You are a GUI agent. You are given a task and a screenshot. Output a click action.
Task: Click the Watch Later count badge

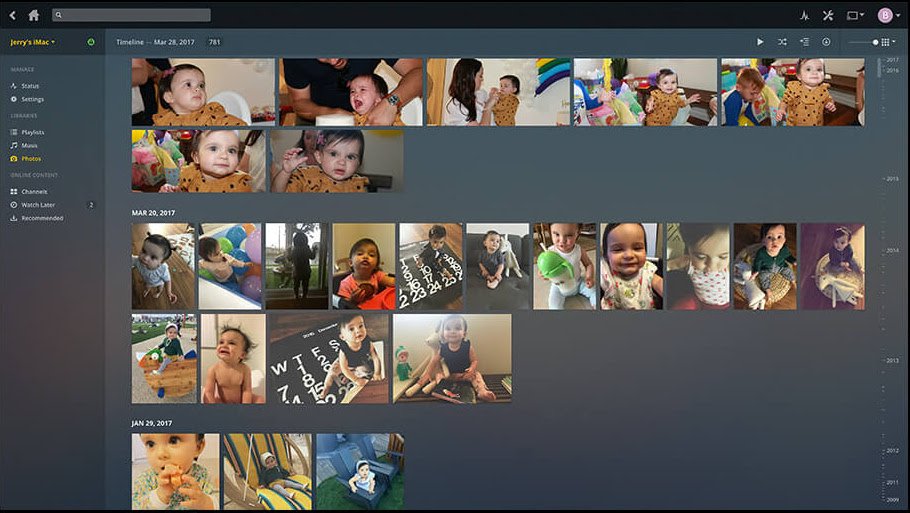[91, 205]
